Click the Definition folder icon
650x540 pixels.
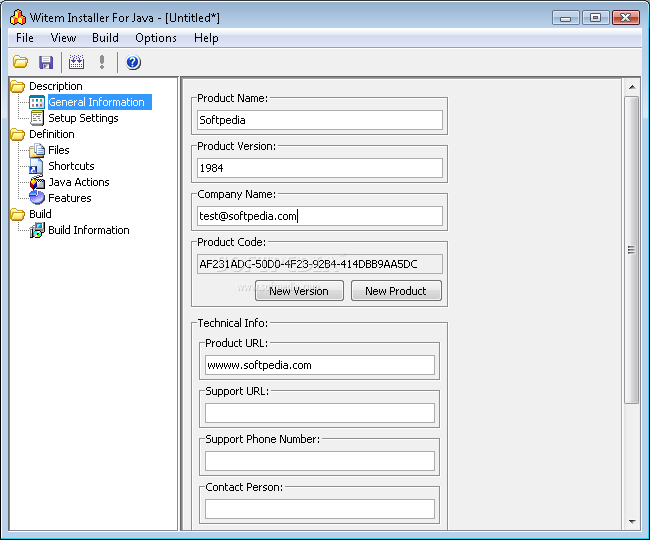pos(18,134)
